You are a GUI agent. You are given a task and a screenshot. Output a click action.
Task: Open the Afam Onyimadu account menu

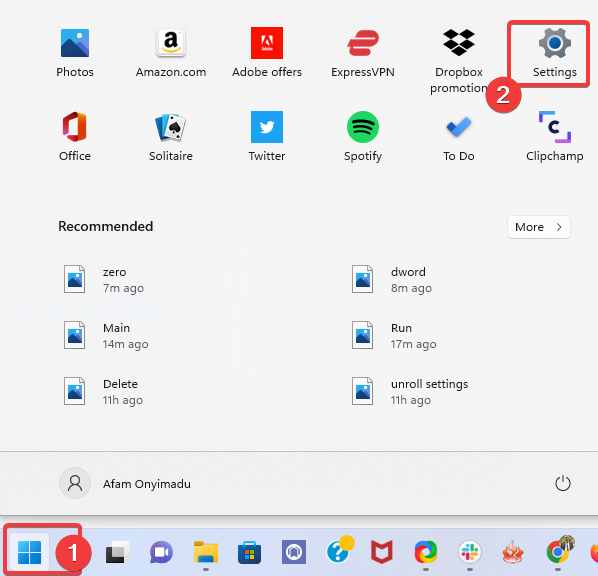click(126, 483)
